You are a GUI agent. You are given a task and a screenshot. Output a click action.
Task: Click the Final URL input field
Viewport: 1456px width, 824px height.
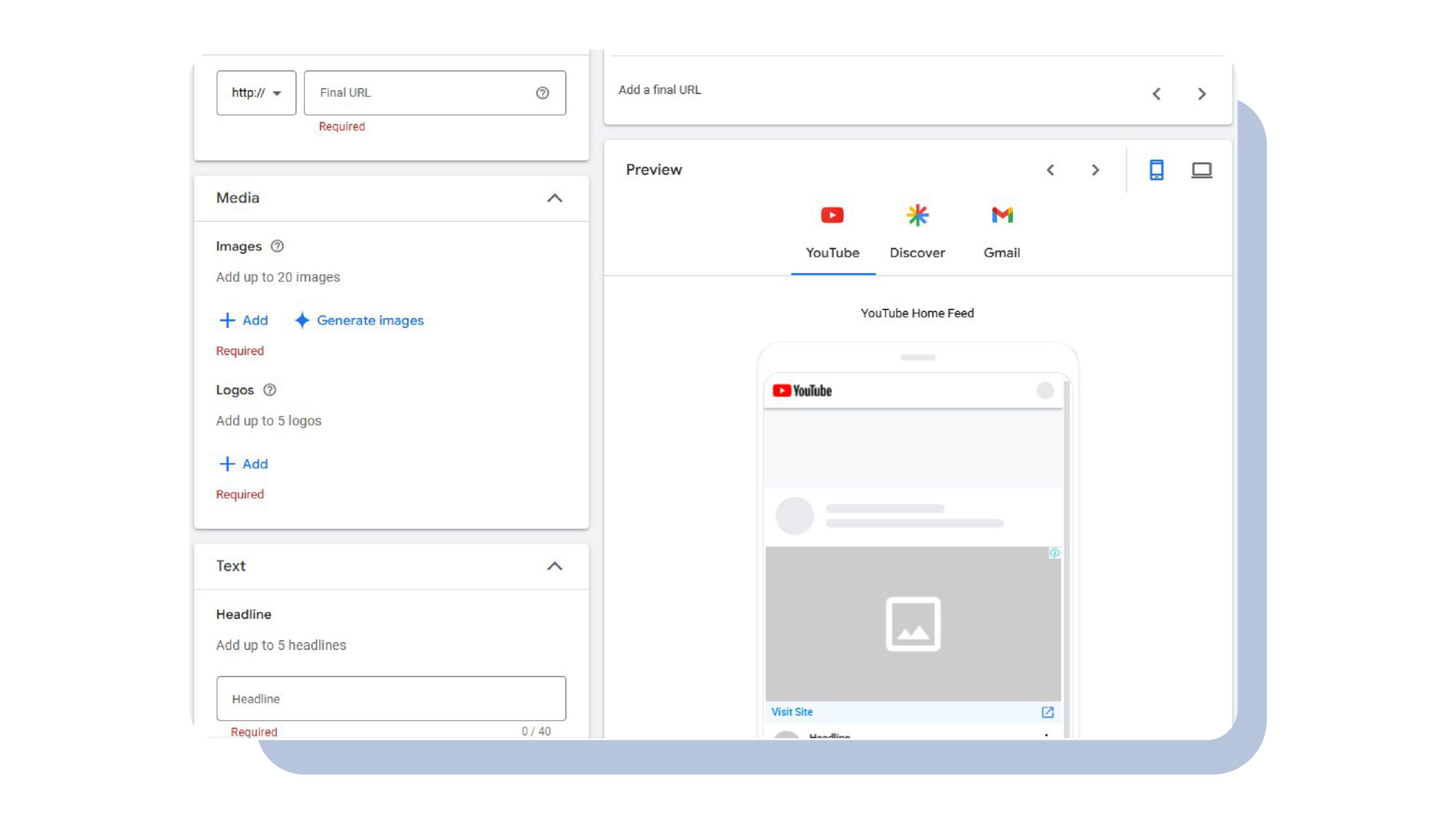435,93
